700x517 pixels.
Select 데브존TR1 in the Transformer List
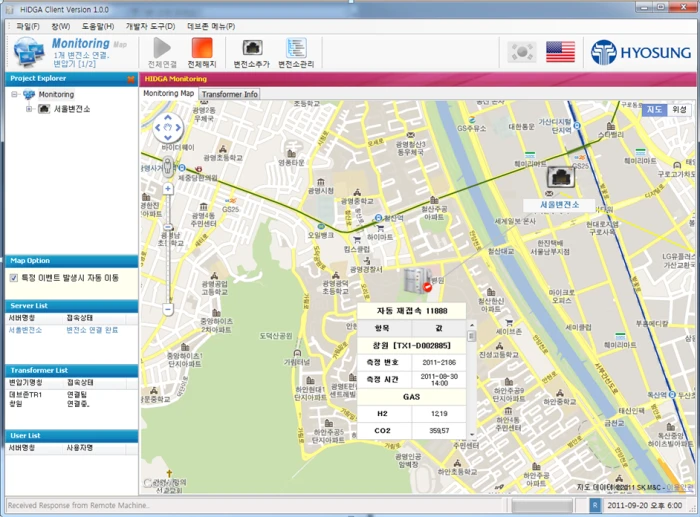click(x=25, y=395)
